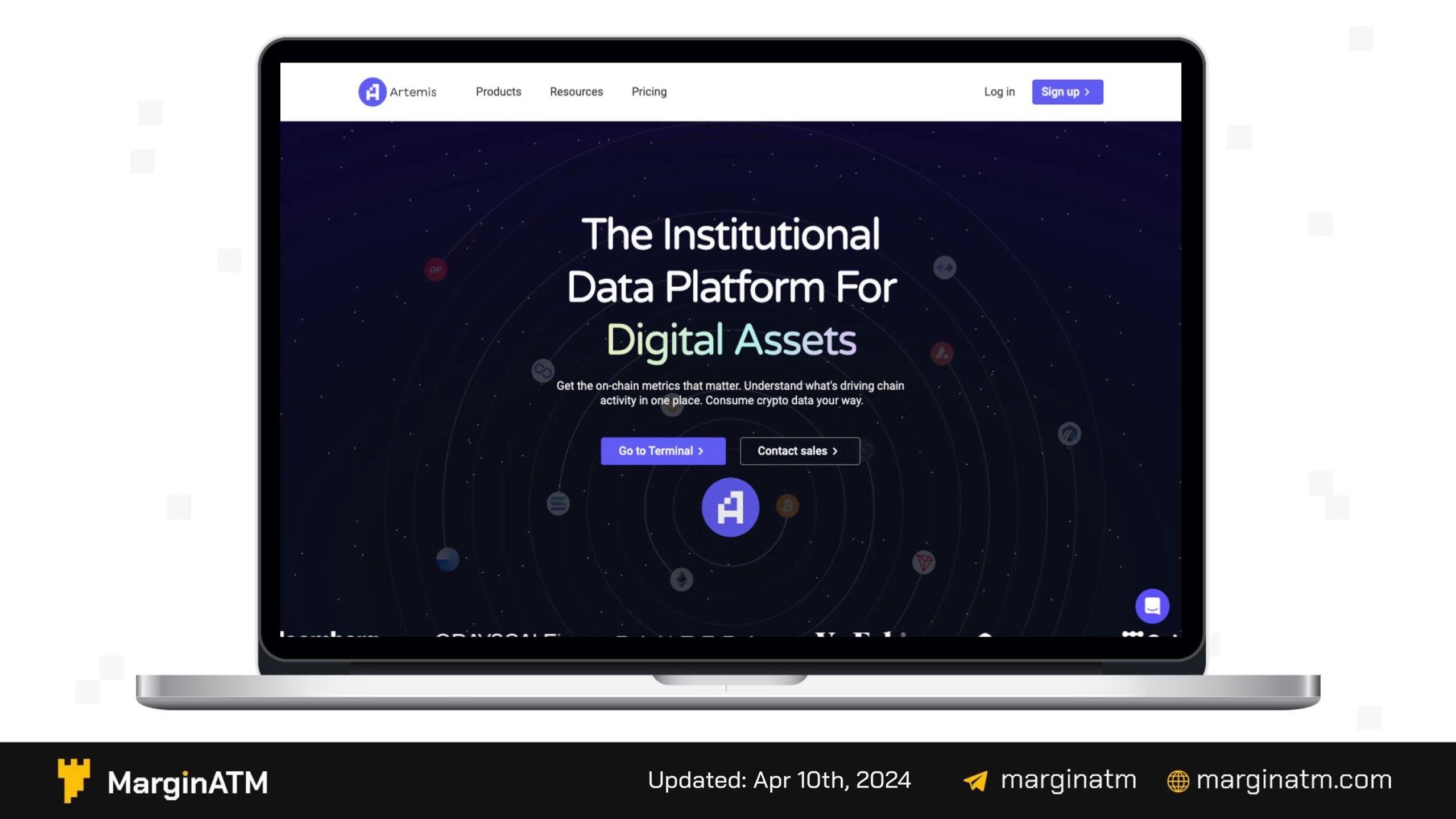Expand the Products dropdown menu
Viewport: 1456px width, 819px height.
pos(498,91)
